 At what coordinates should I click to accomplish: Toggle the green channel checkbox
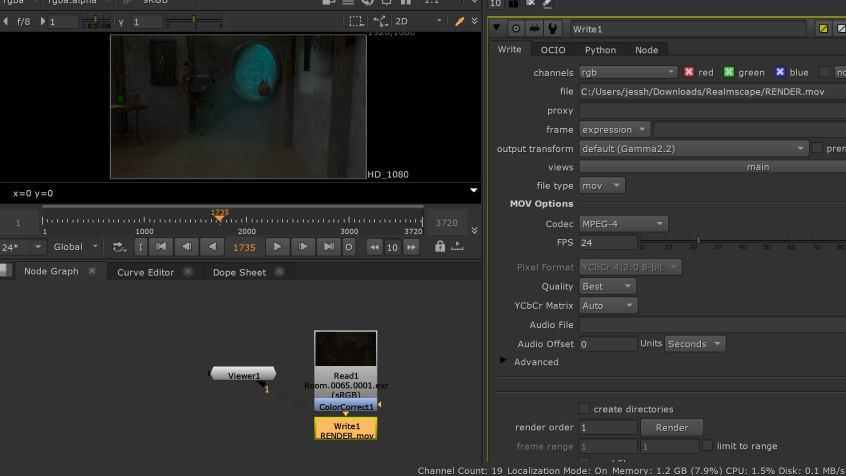tap(728, 72)
